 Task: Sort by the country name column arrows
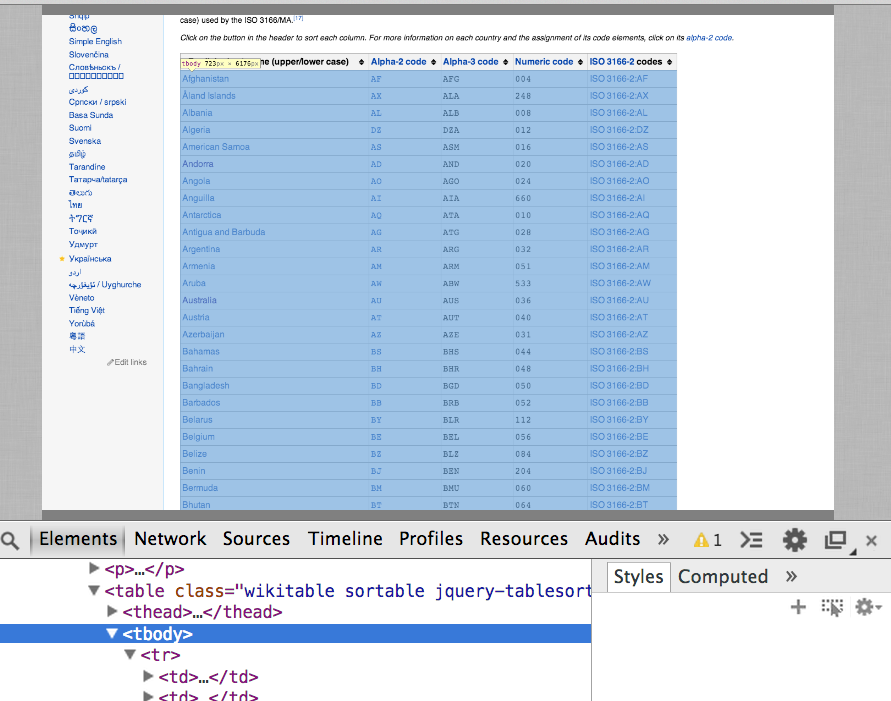click(x=361, y=62)
